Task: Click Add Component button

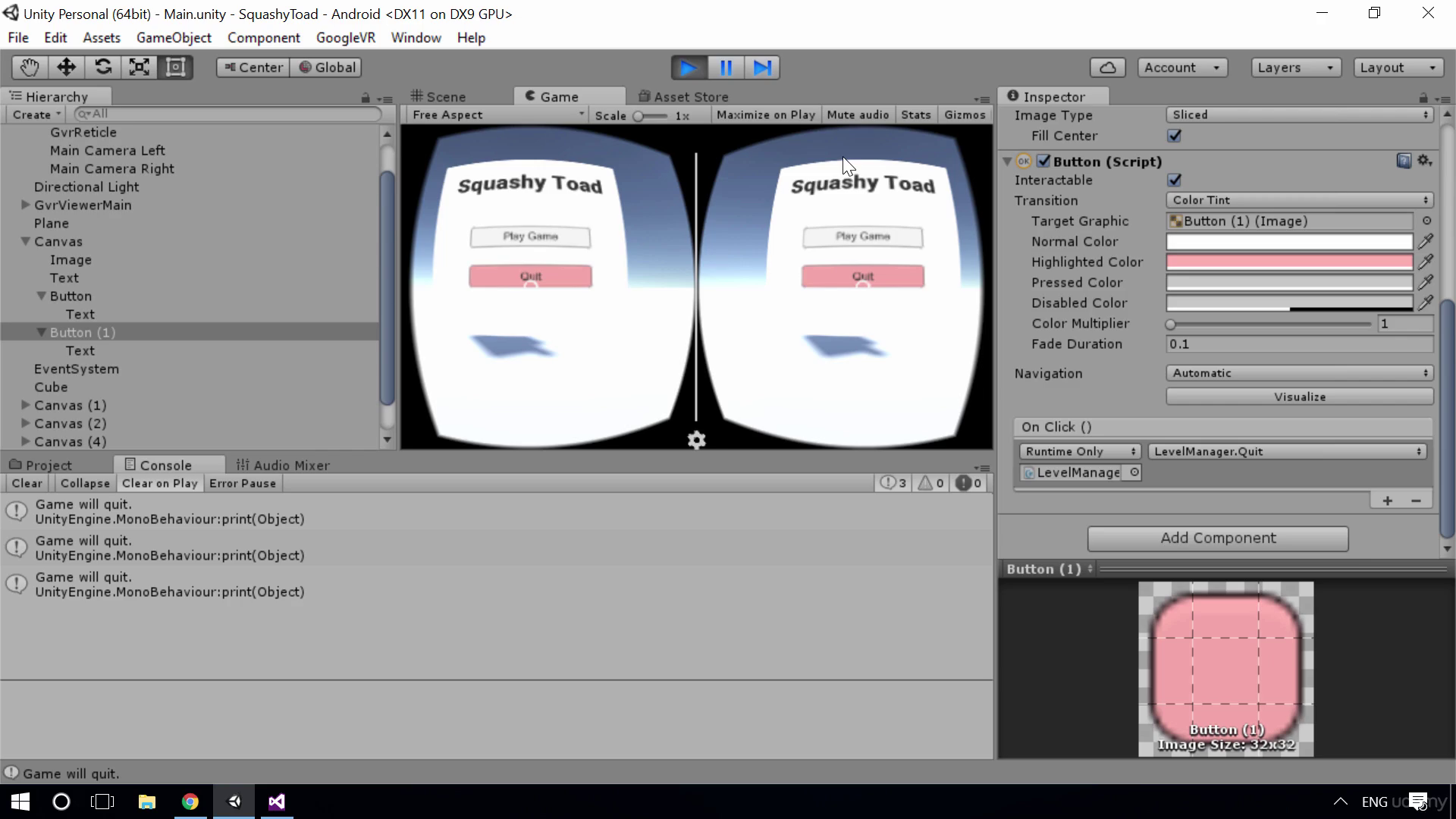Action: tap(1218, 538)
